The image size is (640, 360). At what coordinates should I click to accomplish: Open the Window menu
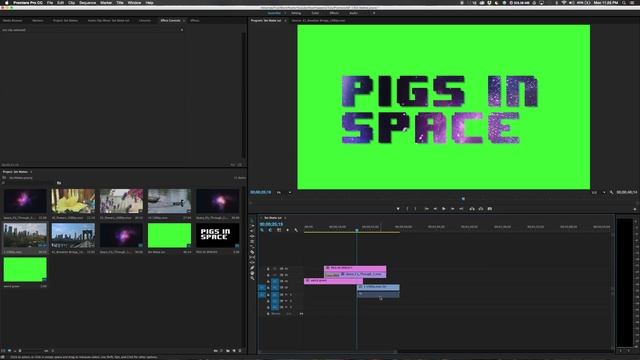tap(134, 2)
